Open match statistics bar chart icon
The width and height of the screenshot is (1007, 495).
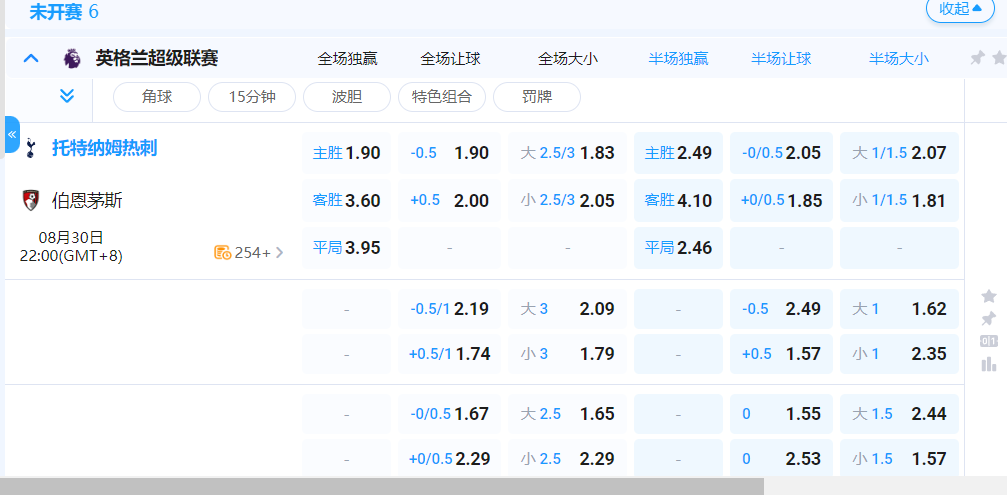pos(988,364)
